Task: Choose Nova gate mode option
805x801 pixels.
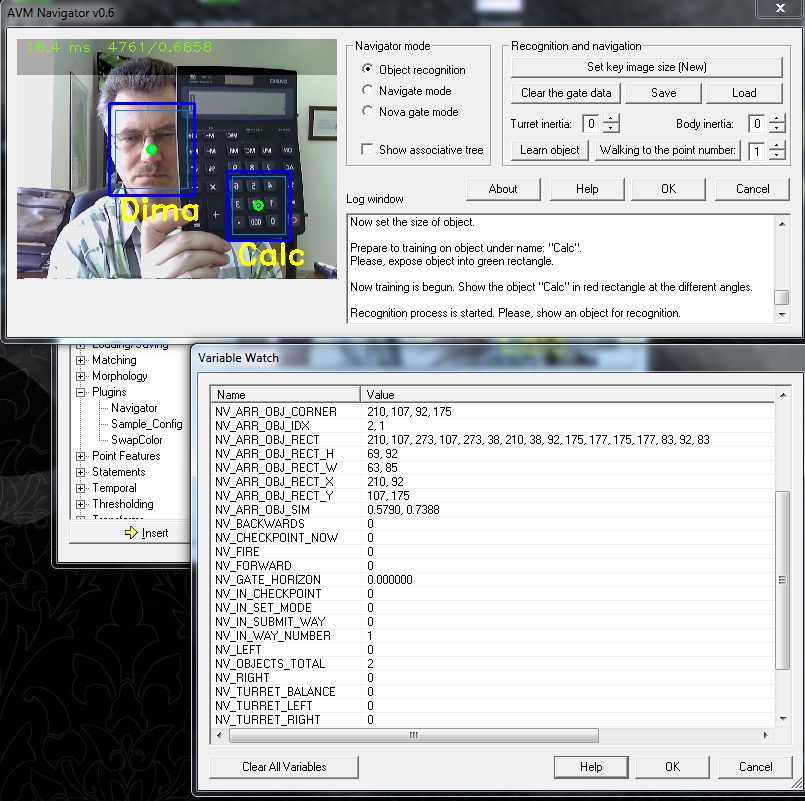Action: coord(368,112)
